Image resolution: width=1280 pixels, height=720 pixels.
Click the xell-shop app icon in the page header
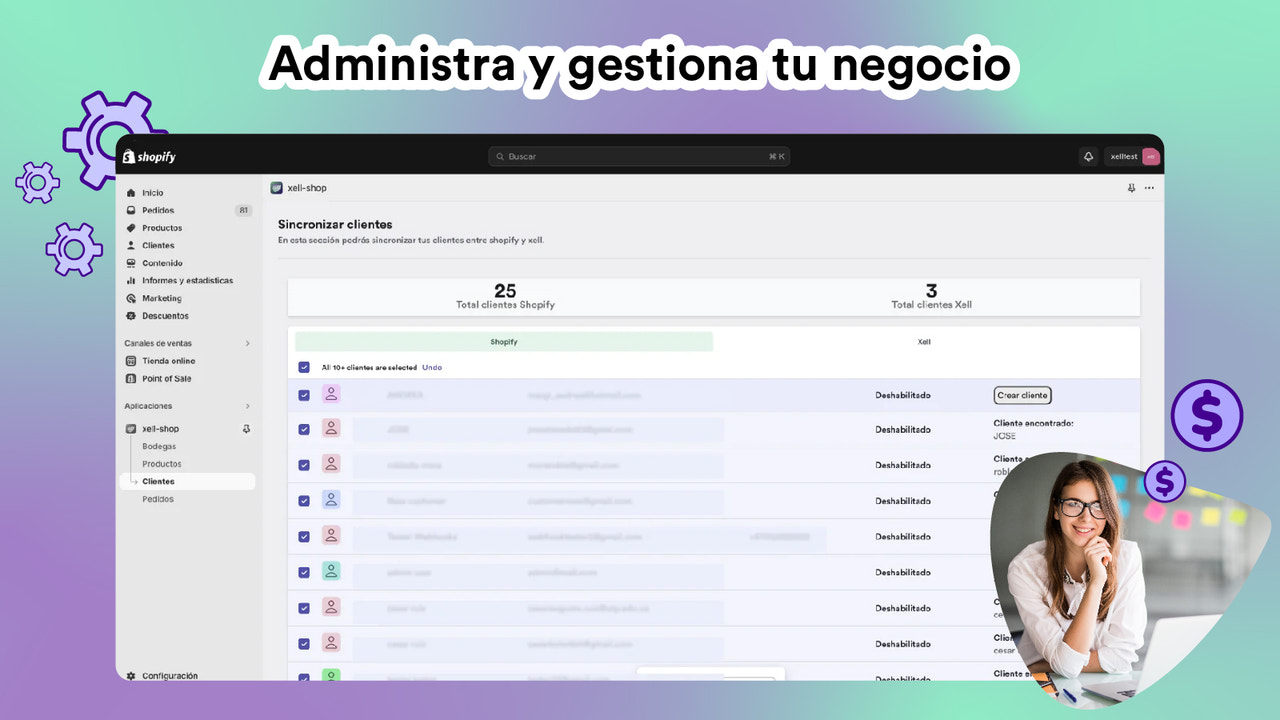tap(276, 188)
